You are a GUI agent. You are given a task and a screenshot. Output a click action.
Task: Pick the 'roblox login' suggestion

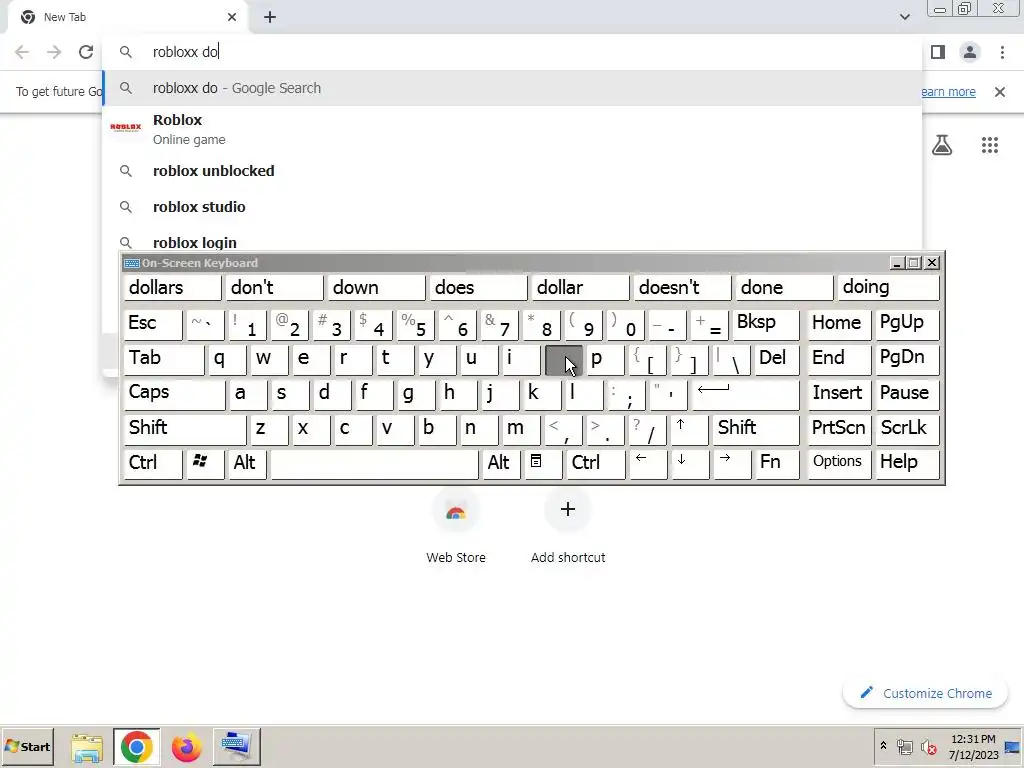[512, 239]
